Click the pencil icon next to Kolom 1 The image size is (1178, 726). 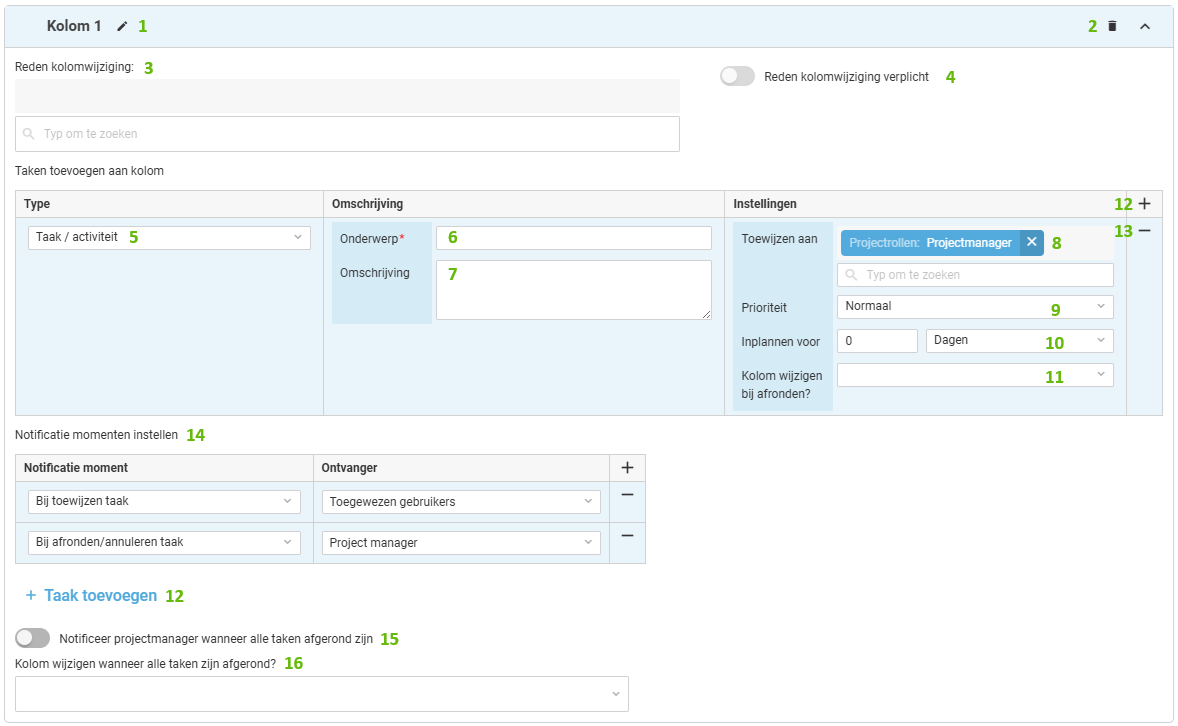[x=122, y=26]
